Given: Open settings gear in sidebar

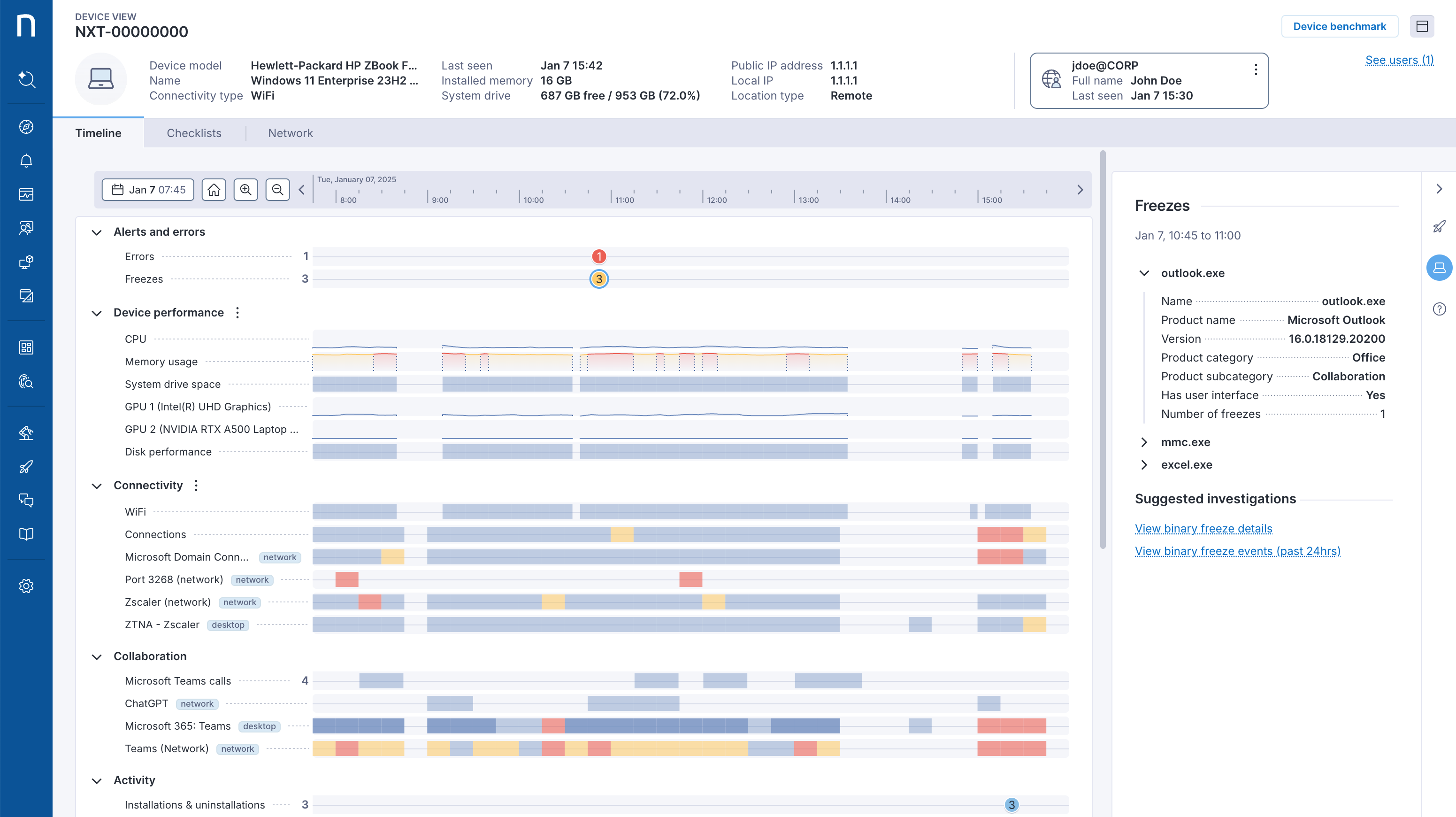Looking at the screenshot, I should [x=26, y=586].
